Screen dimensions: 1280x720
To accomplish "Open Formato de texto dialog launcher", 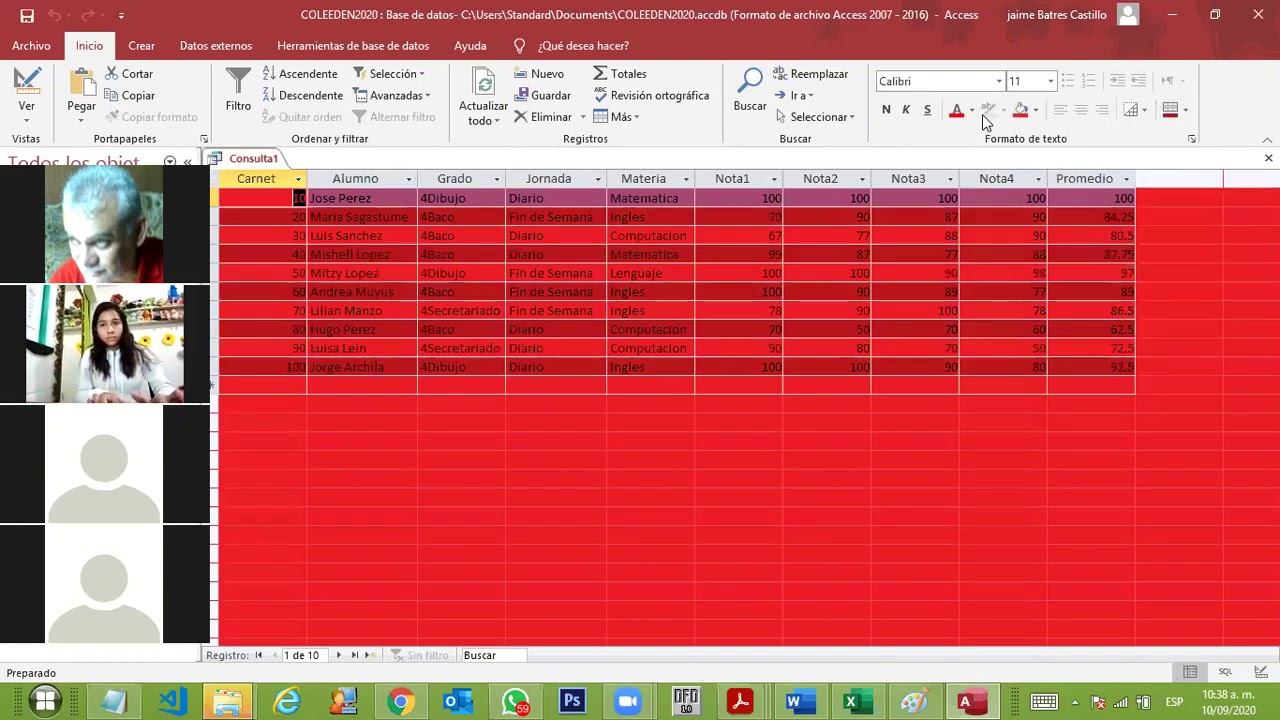I will pyautogui.click(x=1191, y=139).
